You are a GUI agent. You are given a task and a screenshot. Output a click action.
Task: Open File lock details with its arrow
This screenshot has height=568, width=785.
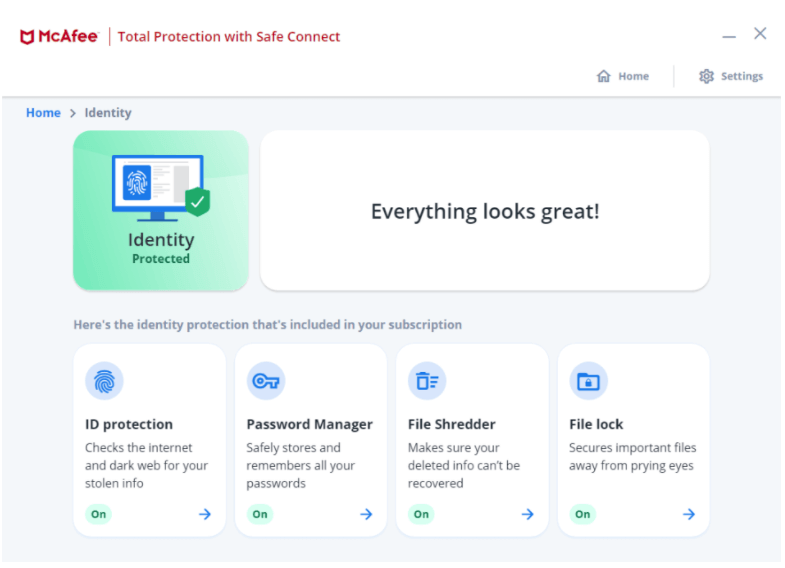pos(689,514)
